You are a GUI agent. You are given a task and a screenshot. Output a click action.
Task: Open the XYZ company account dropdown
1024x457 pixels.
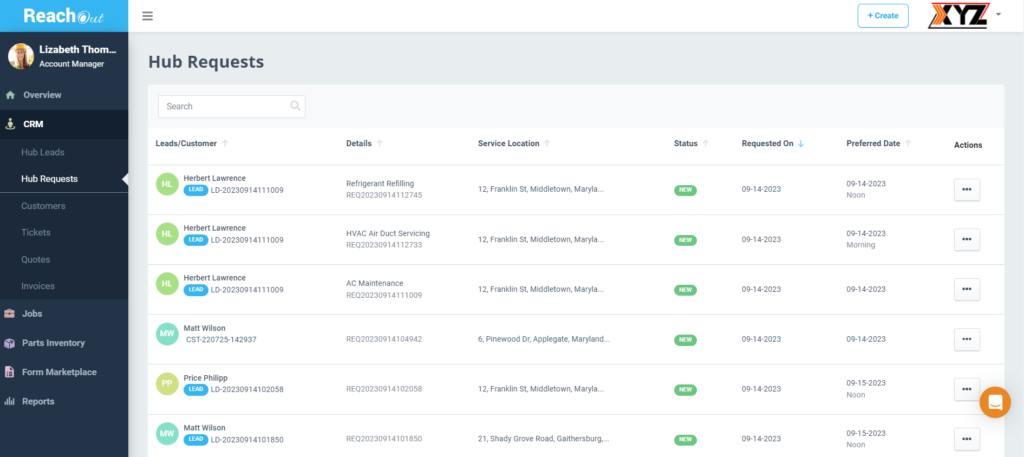pyautogui.click(x=999, y=14)
